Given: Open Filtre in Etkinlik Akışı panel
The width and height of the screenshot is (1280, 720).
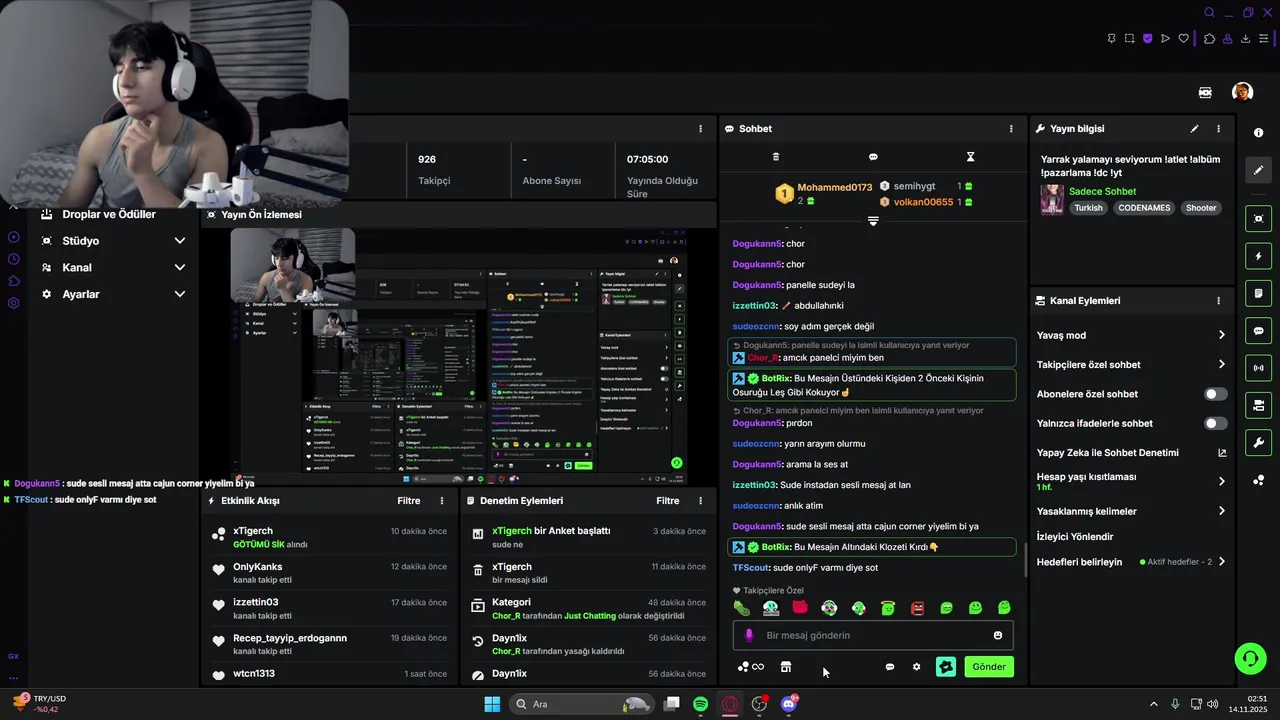Looking at the screenshot, I should tap(408, 501).
